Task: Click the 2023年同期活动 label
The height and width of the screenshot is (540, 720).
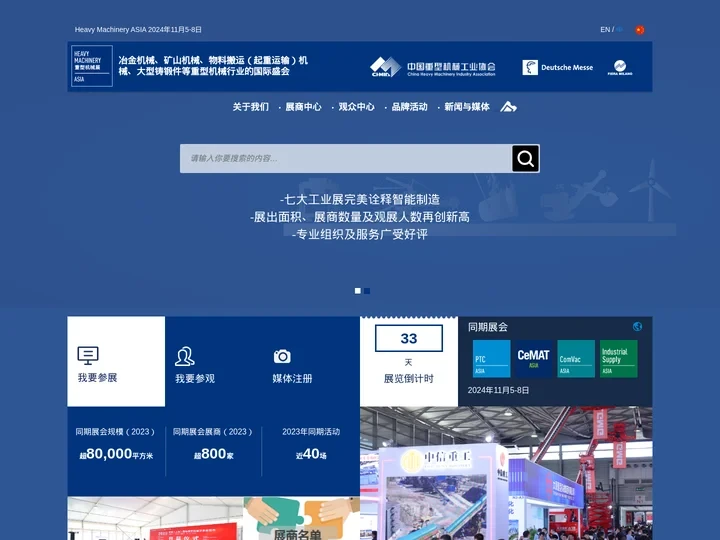Action: pos(311,432)
